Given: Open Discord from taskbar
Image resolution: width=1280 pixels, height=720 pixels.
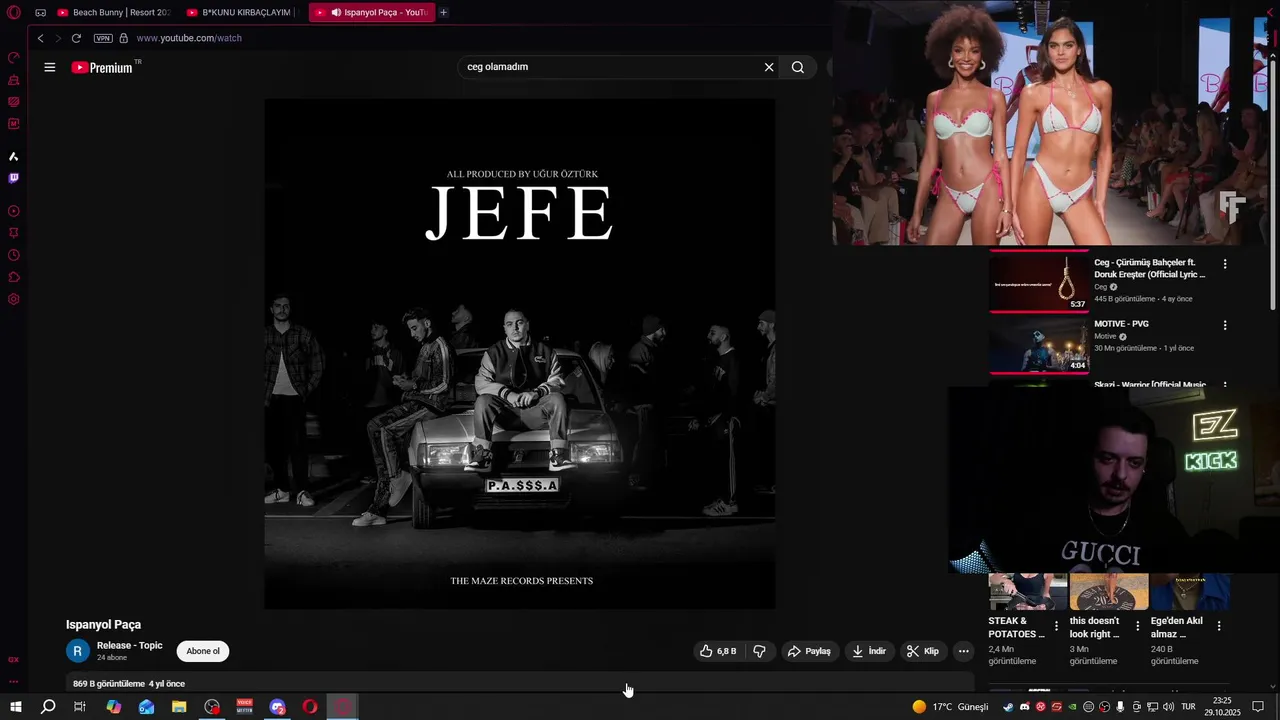Looking at the screenshot, I should tap(278, 707).
